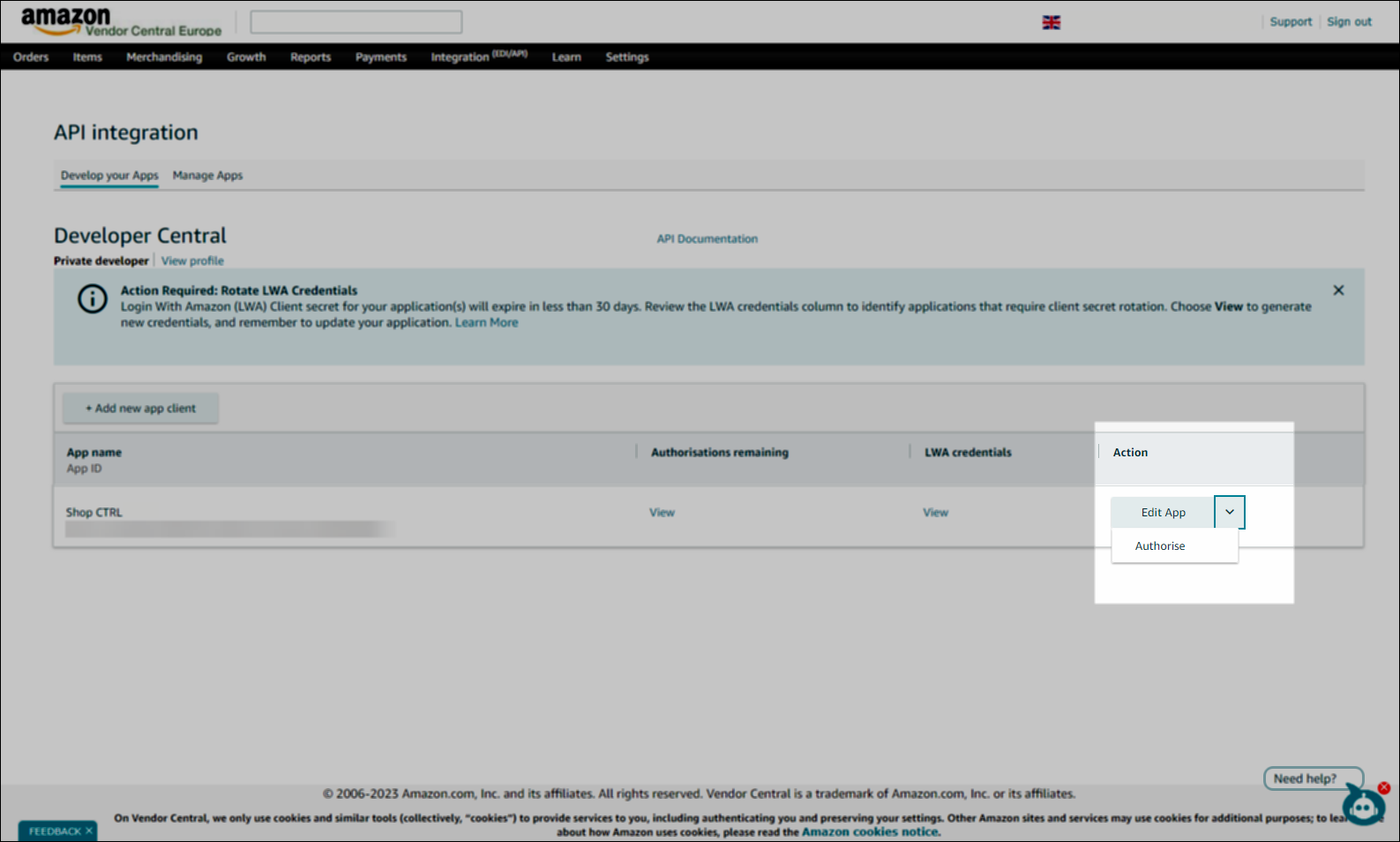
Task: Open the UK flag language selector
Action: (1051, 22)
